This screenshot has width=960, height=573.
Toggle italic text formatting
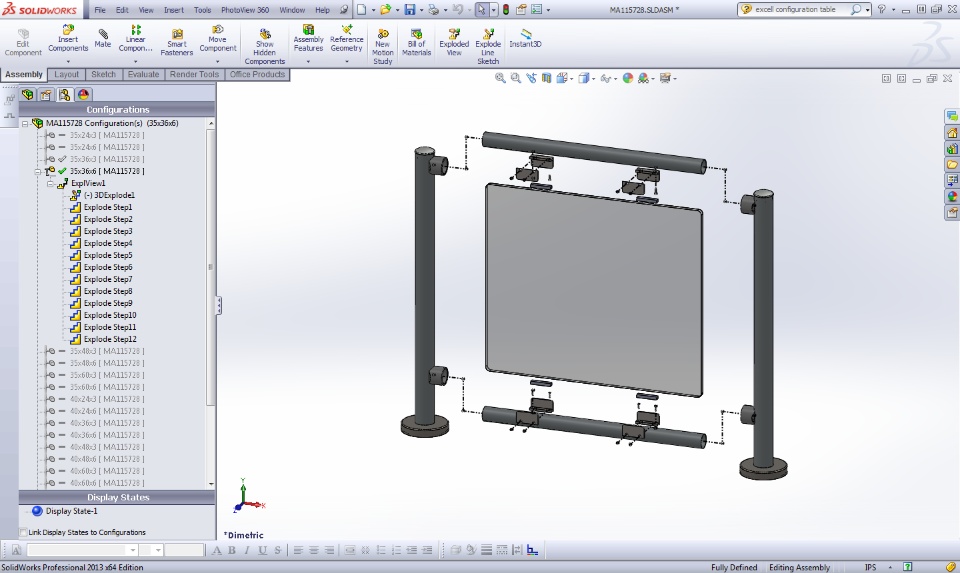pyautogui.click(x=247, y=550)
